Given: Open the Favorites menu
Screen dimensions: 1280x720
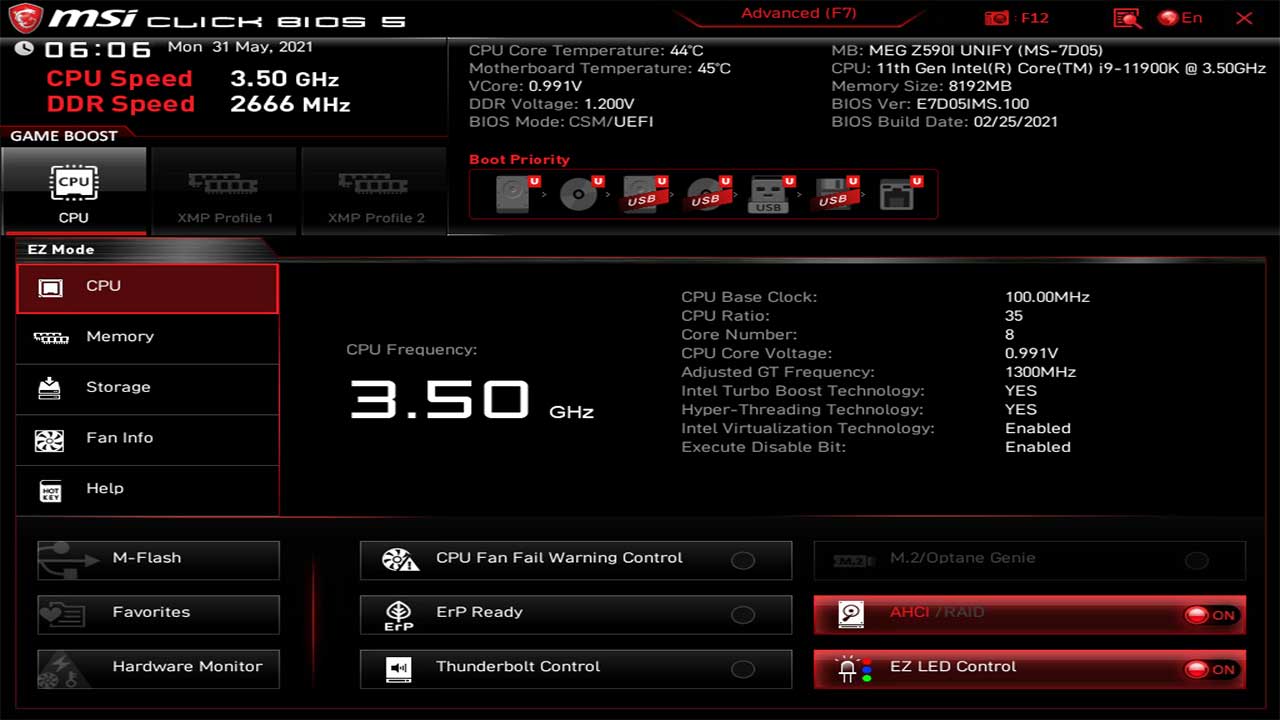Looking at the screenshot, I should pos(158,614).
